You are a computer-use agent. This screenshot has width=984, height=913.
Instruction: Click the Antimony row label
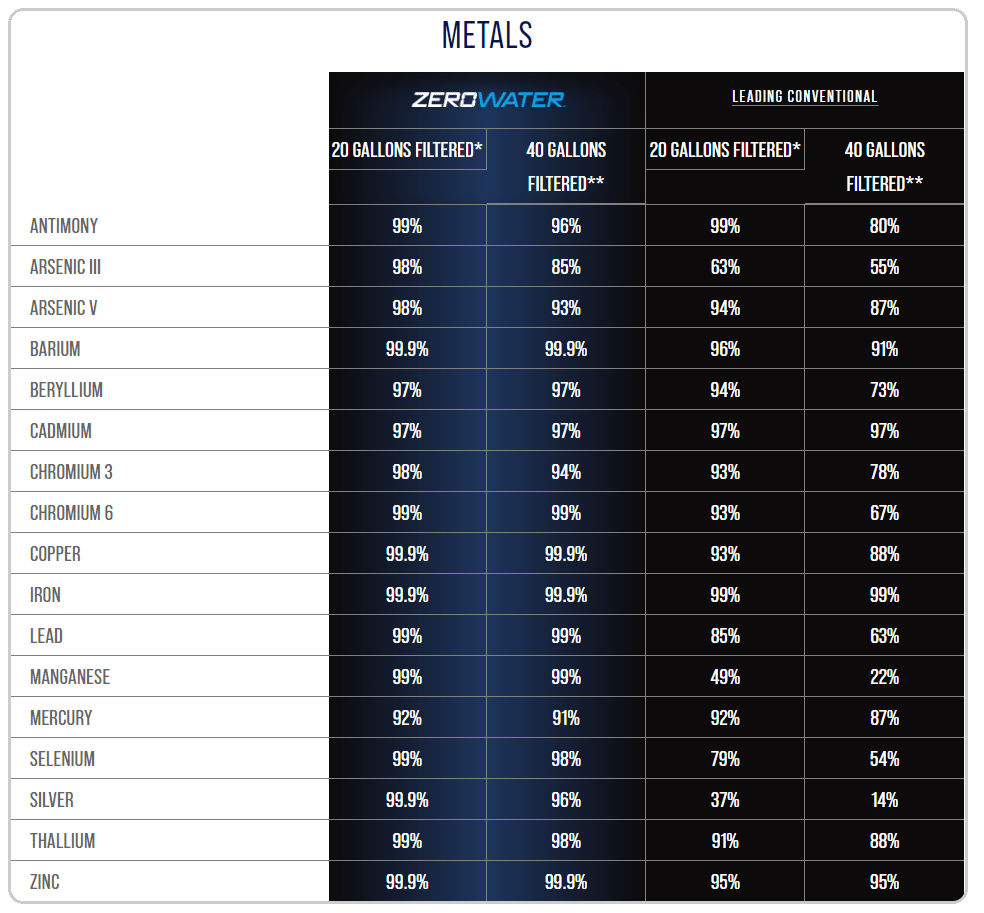pos(64,226)
